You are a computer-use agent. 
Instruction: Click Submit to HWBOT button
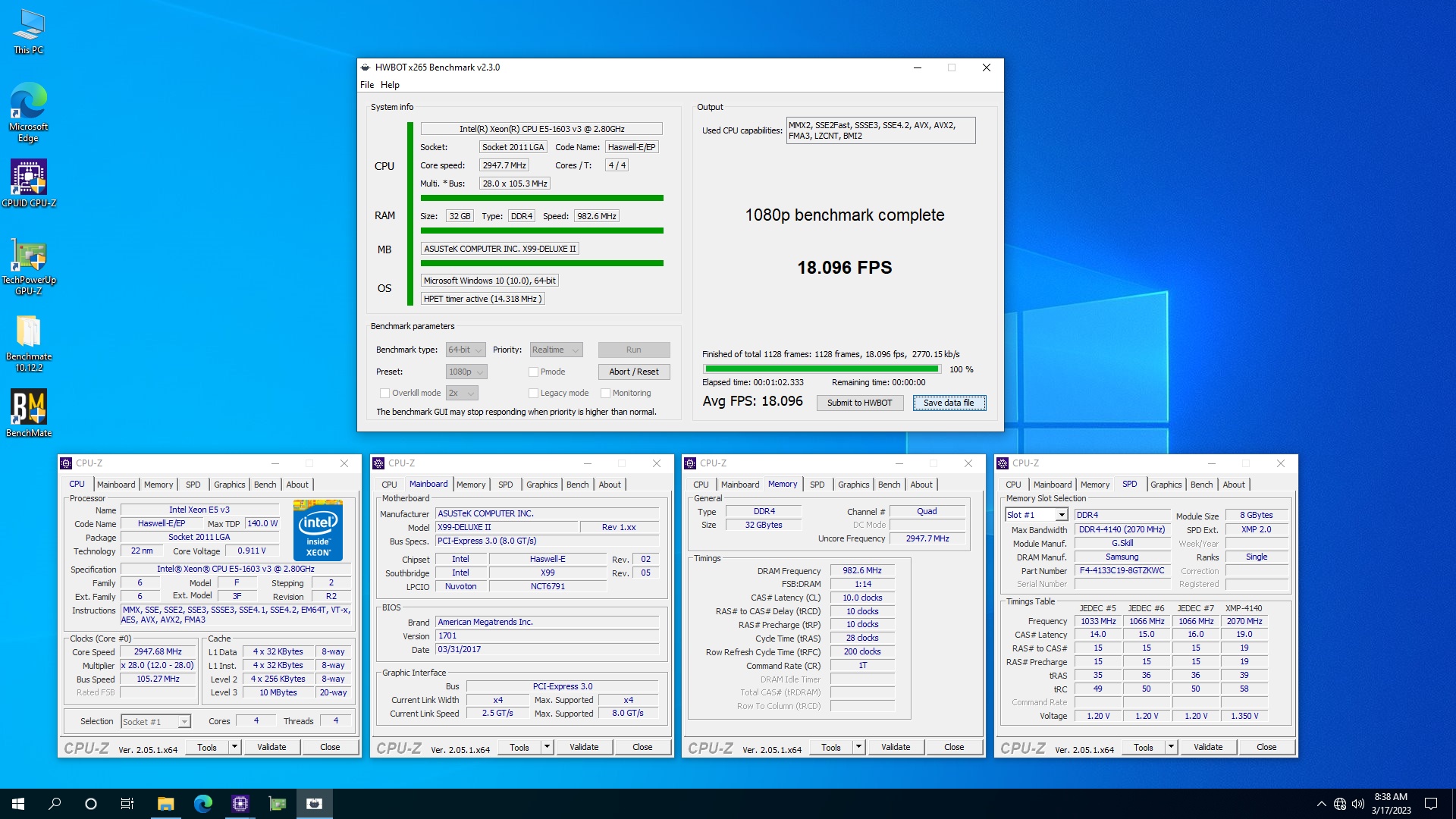tap(859, 403)
